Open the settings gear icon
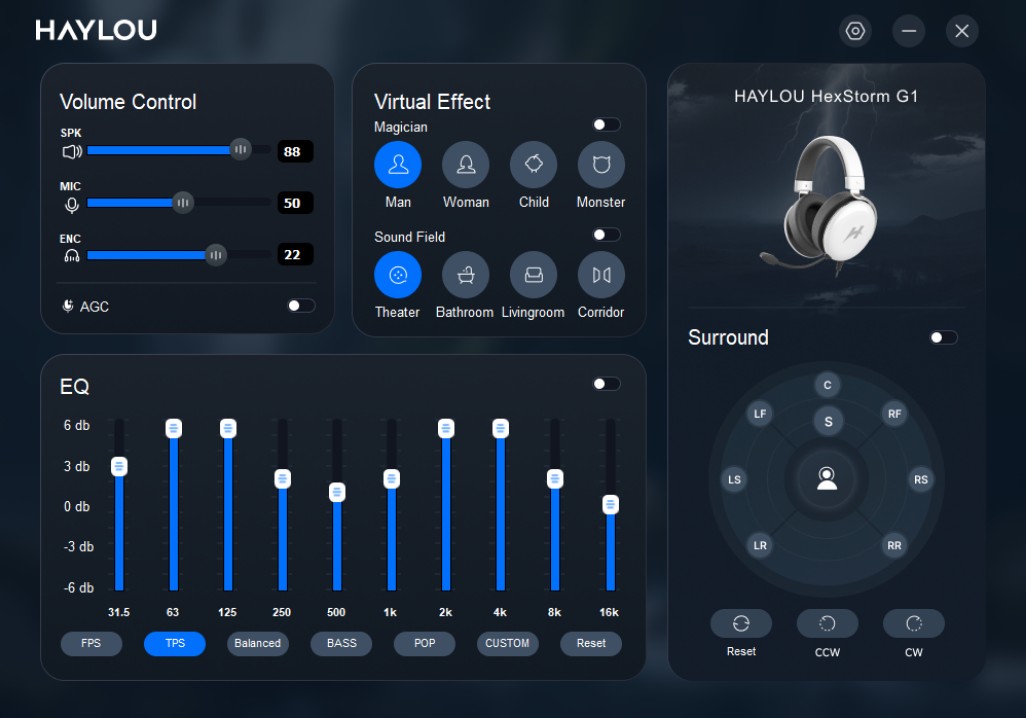 tap(855, 30)
